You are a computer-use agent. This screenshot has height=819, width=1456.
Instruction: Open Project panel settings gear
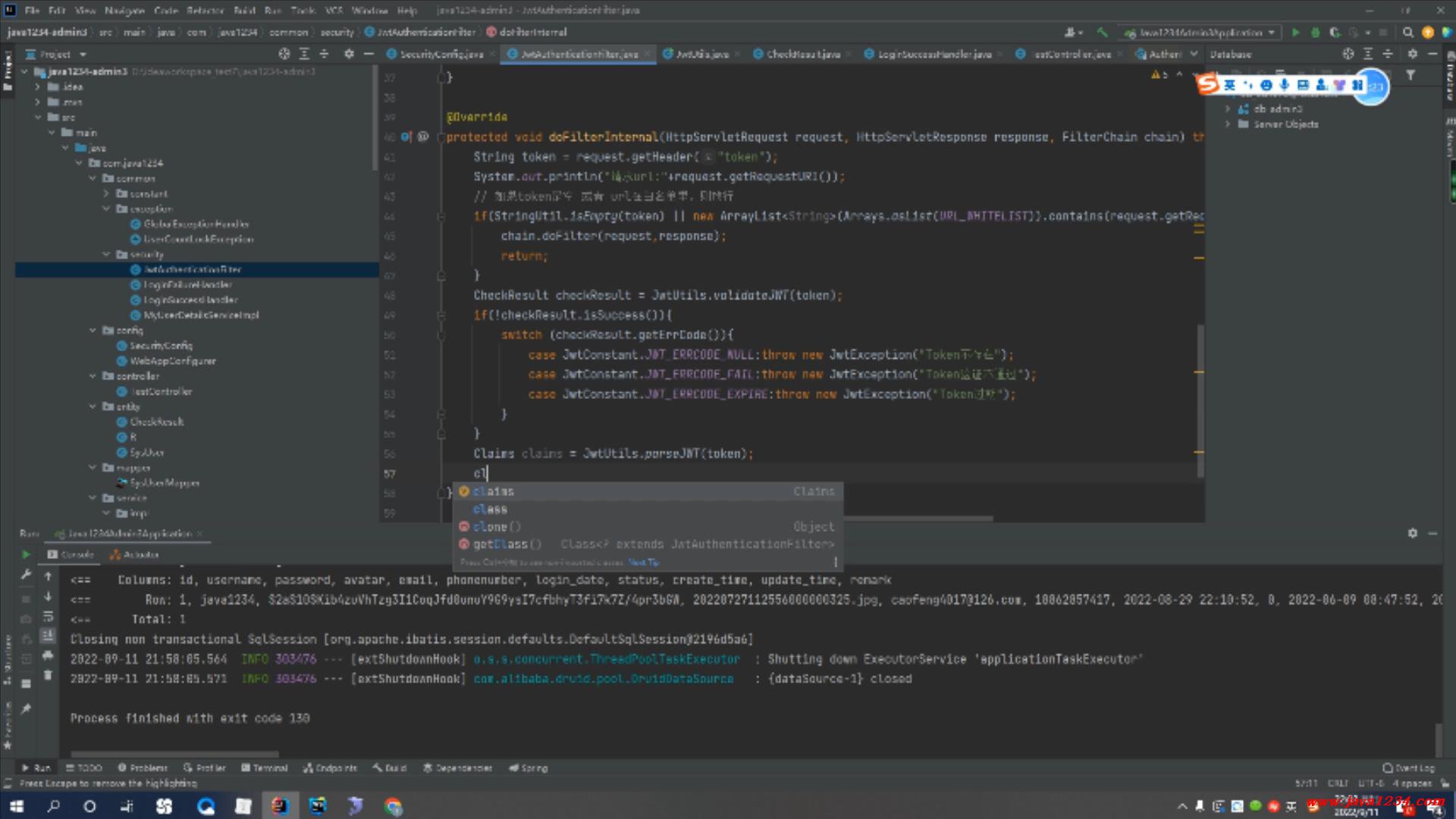pos(349,54)
